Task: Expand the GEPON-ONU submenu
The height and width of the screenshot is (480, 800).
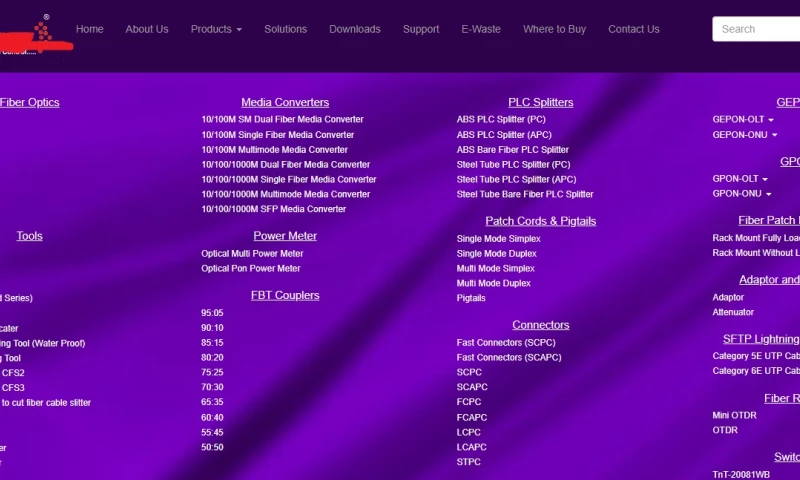Action: 742,134
